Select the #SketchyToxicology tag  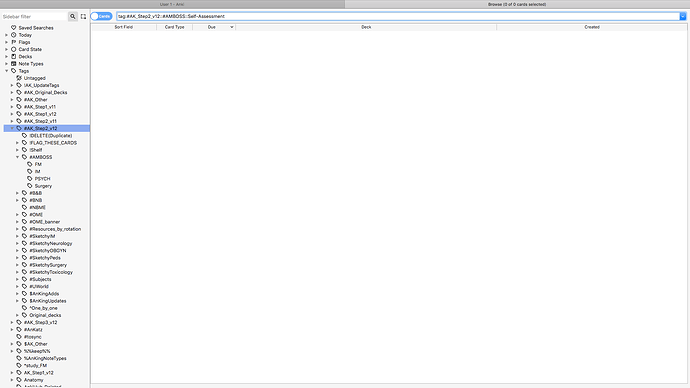click(51, 272)
